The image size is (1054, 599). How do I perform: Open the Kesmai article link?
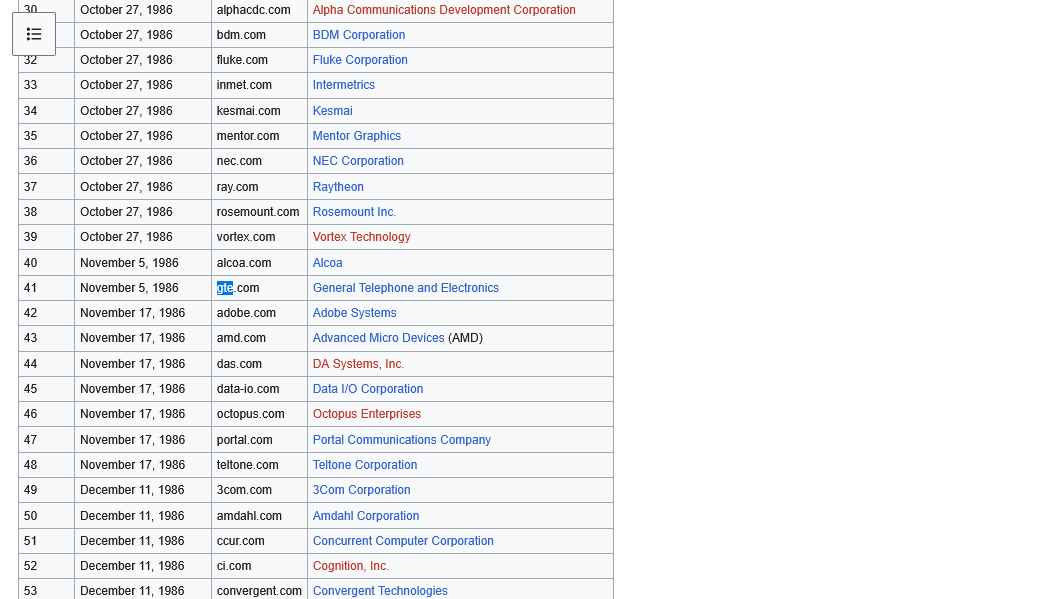pyautogui.click(x=332, y=111)
